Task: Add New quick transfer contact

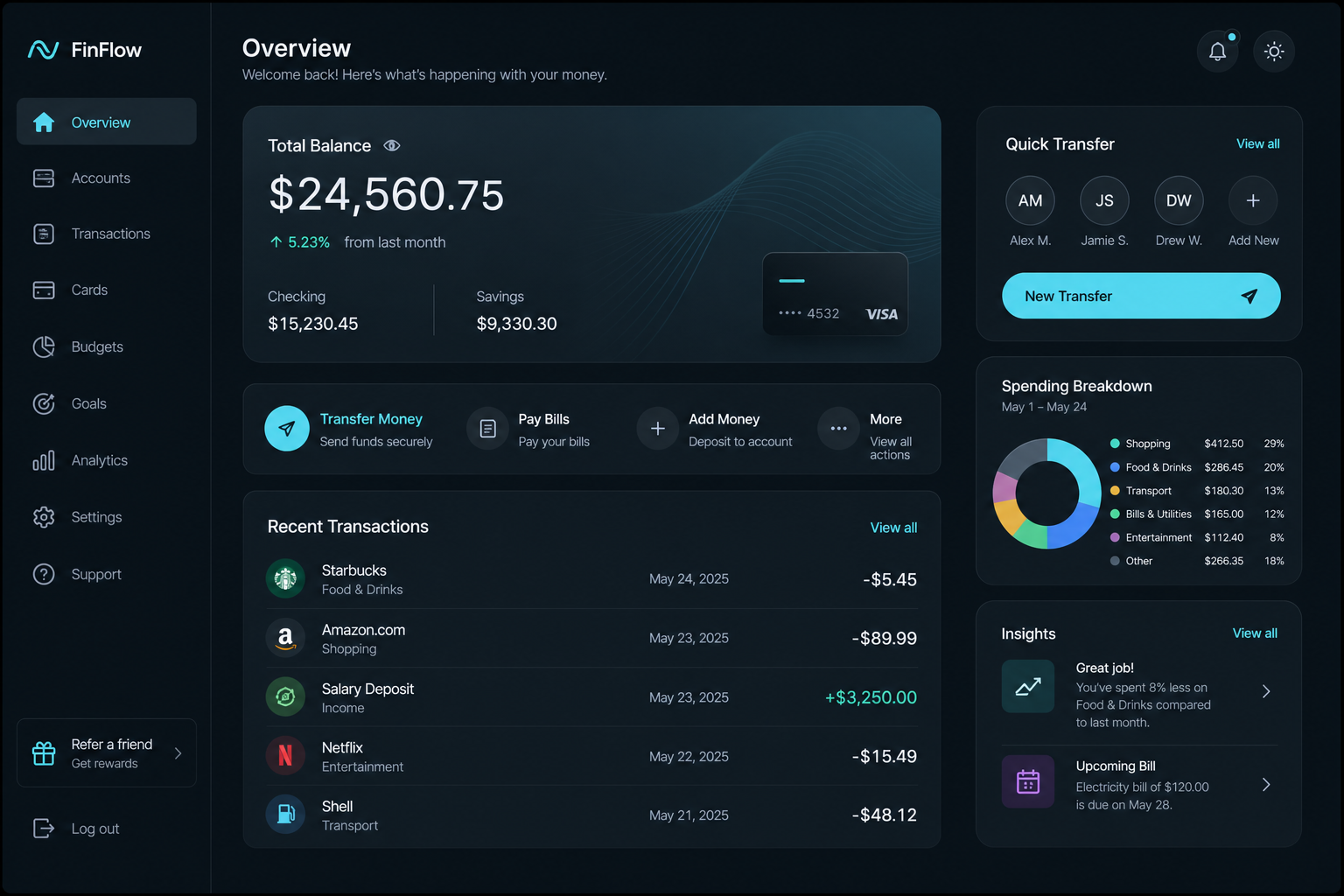Action: (1253, 200)
